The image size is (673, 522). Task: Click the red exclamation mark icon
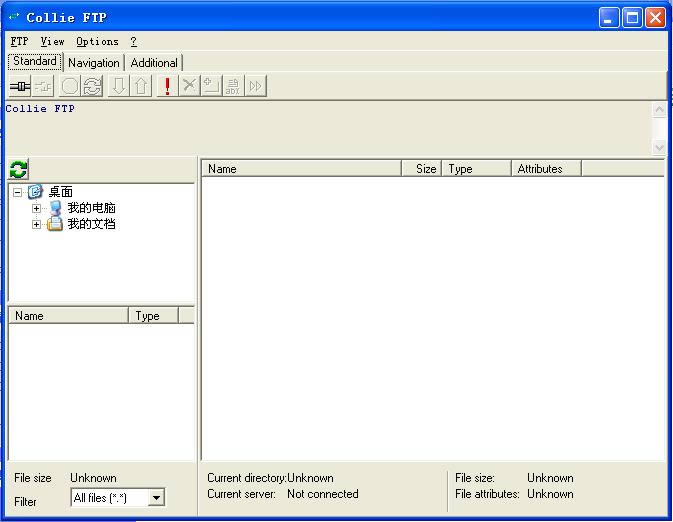click(x=167, y=86)
